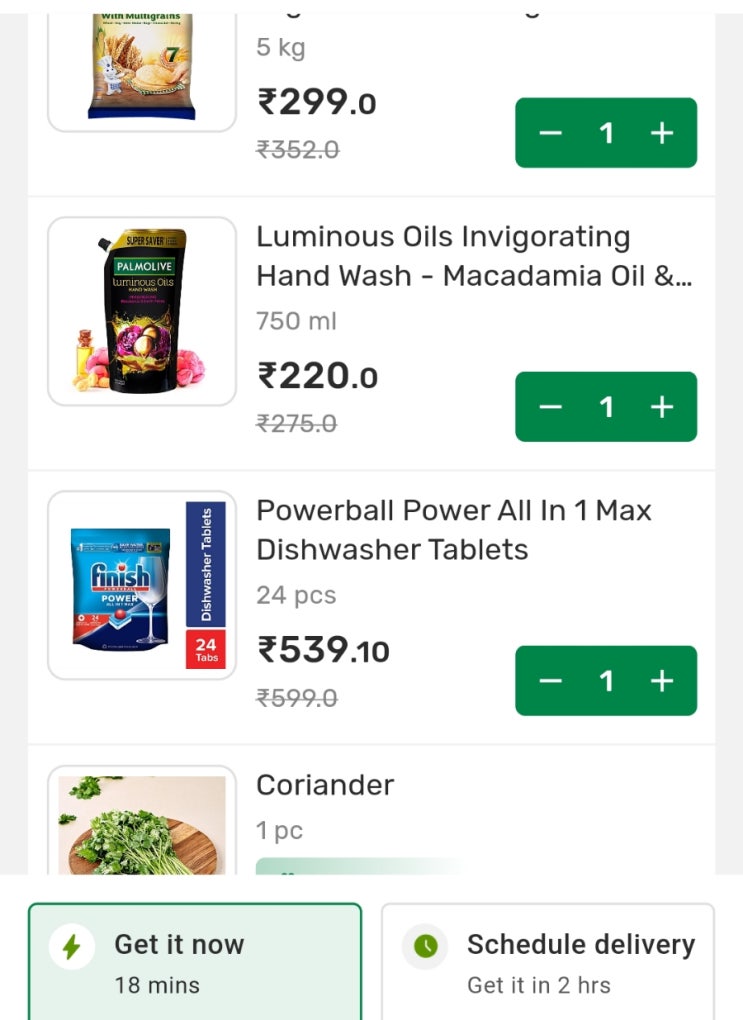Decrease the multigrain atta quantity with minus
Image resolution: width=743 pixels, height=1020 pixels.
551,133
